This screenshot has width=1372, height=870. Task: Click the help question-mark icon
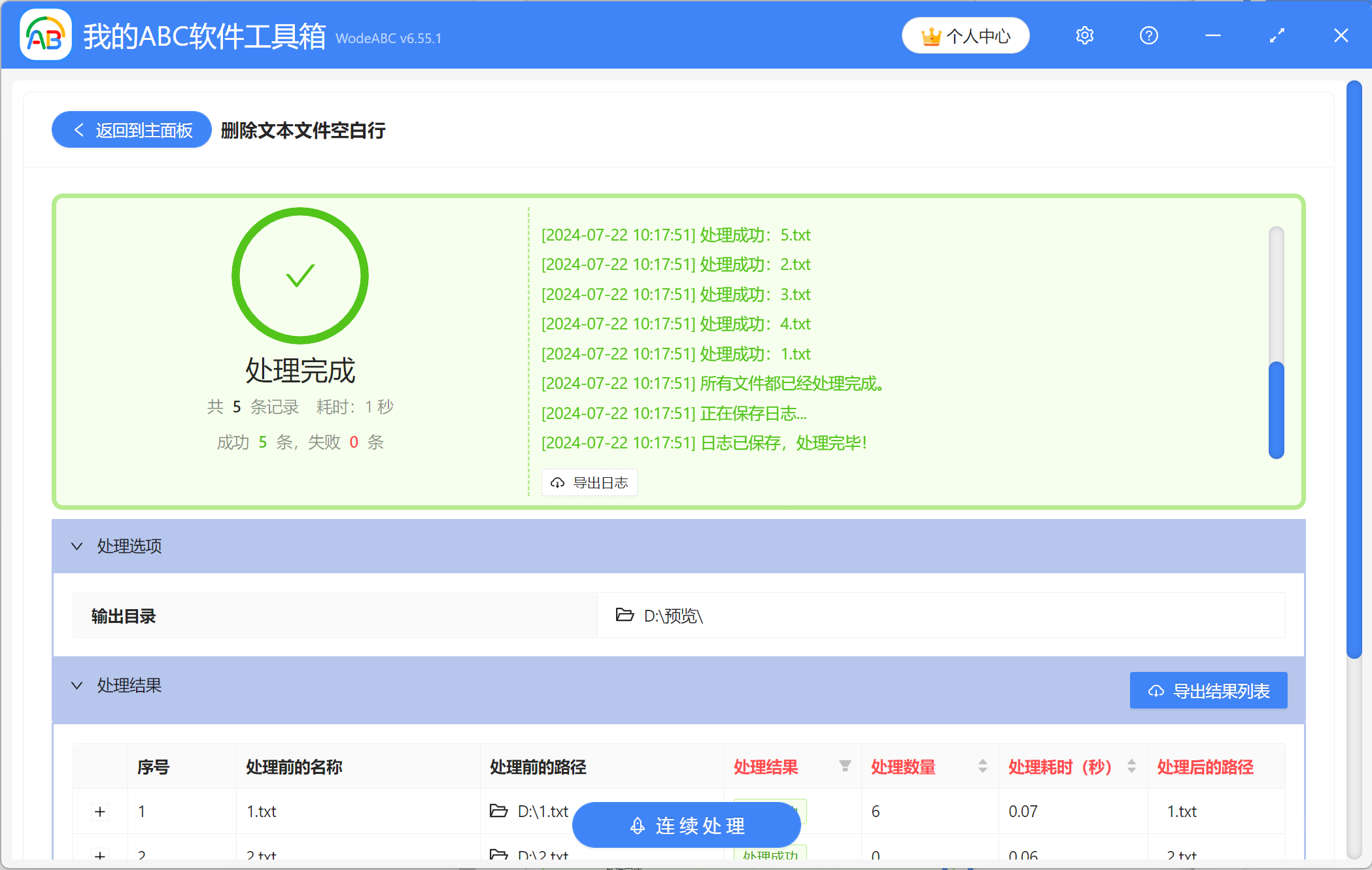click(1148, 35)
